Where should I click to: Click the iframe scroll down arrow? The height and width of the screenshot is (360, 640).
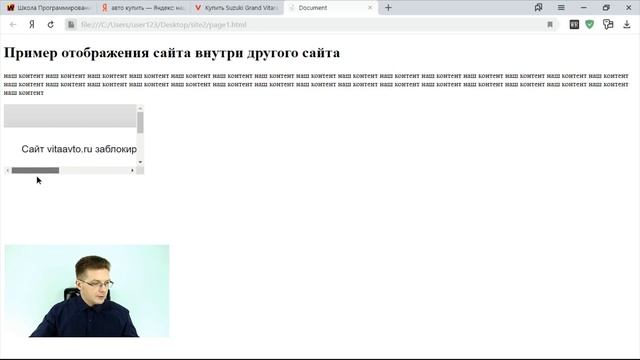coord(140,162)
